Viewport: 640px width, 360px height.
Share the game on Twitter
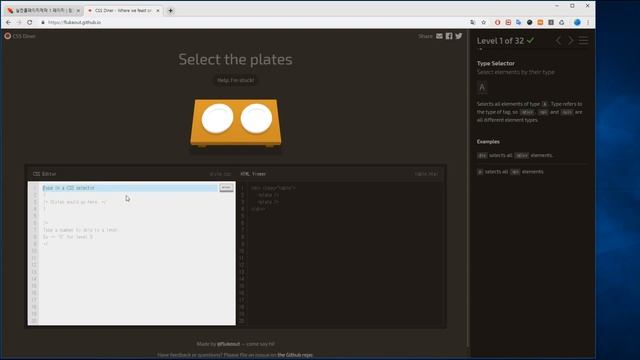(459, 36)
